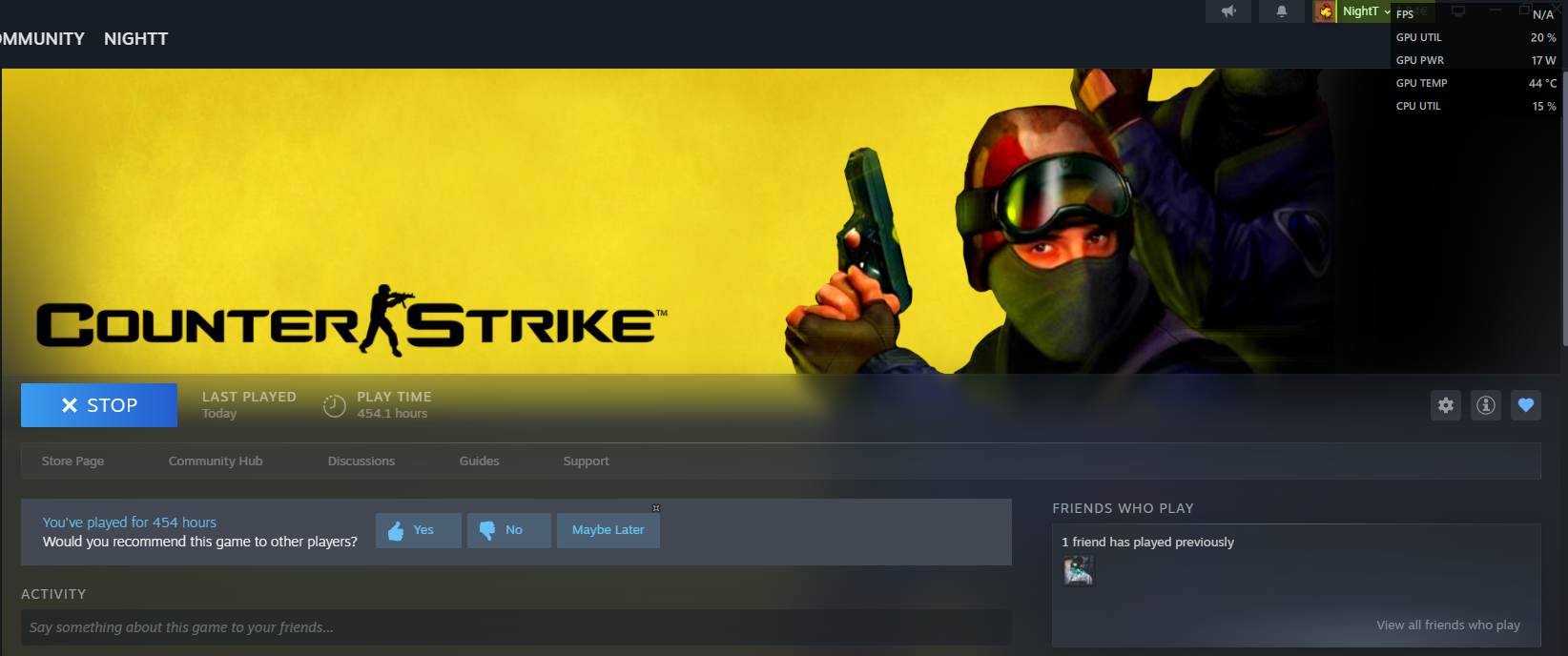Switch to the Discussions tab

pos(361,461)
